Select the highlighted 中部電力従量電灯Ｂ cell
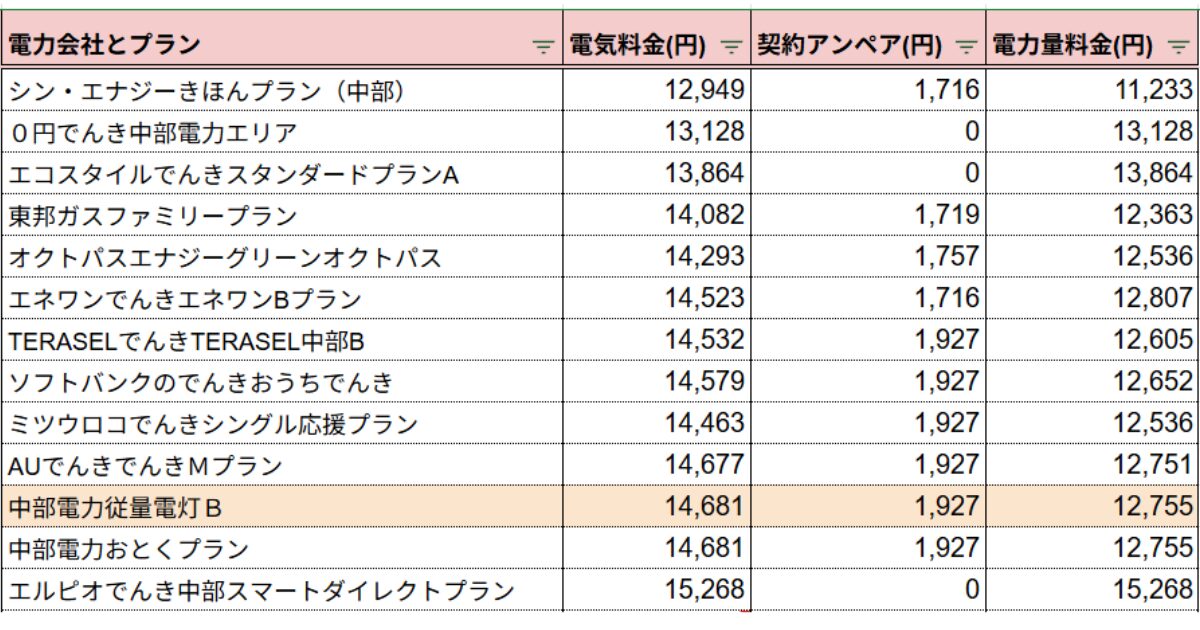This screenshot has width=1200, height=630. click(281, 507)
